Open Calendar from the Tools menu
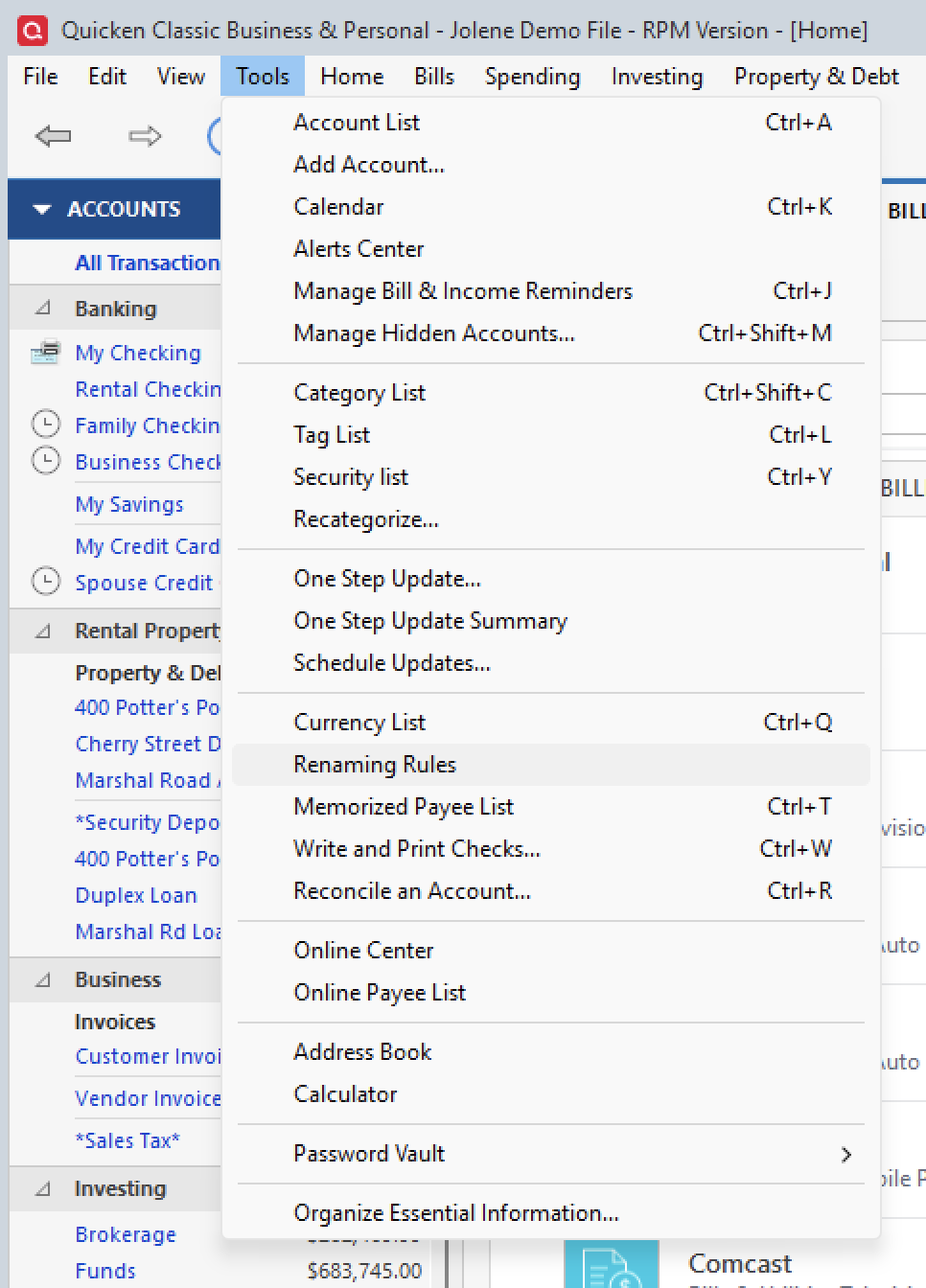The width and height of the screenshot is (926, 1288). click(551, 207)
